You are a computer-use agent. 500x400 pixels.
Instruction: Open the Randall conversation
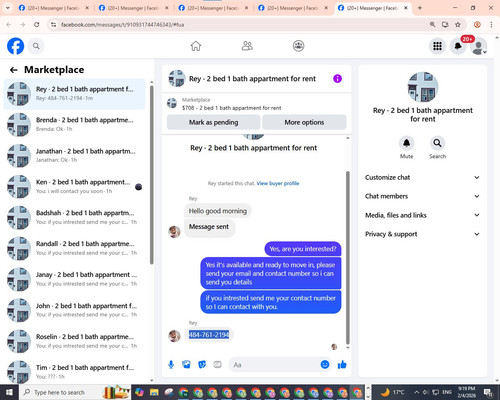(74, 248)
